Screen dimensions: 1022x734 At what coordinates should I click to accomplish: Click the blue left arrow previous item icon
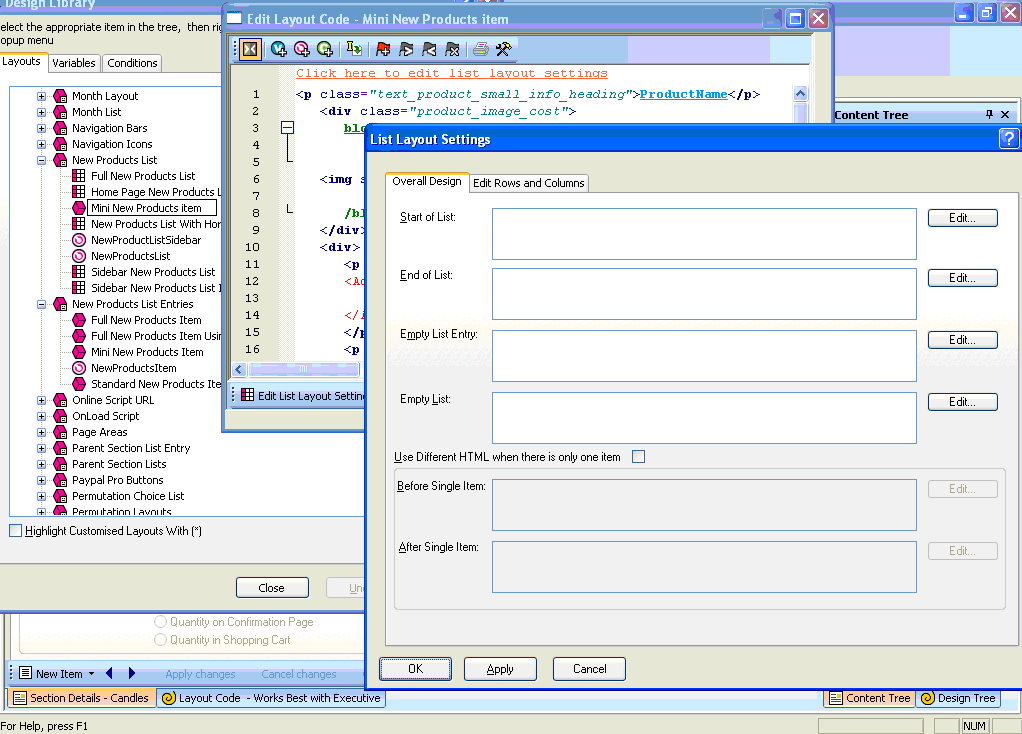pos(109,674)
